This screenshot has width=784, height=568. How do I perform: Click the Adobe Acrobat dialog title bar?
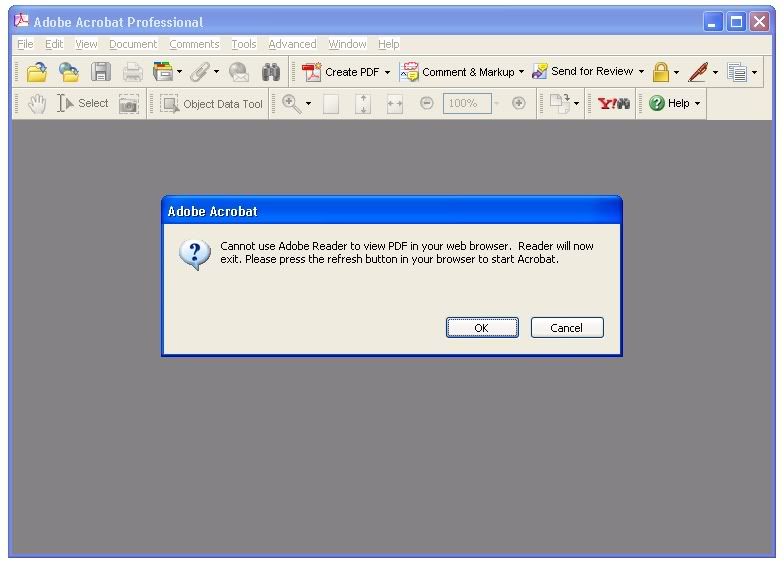[392, 211]
